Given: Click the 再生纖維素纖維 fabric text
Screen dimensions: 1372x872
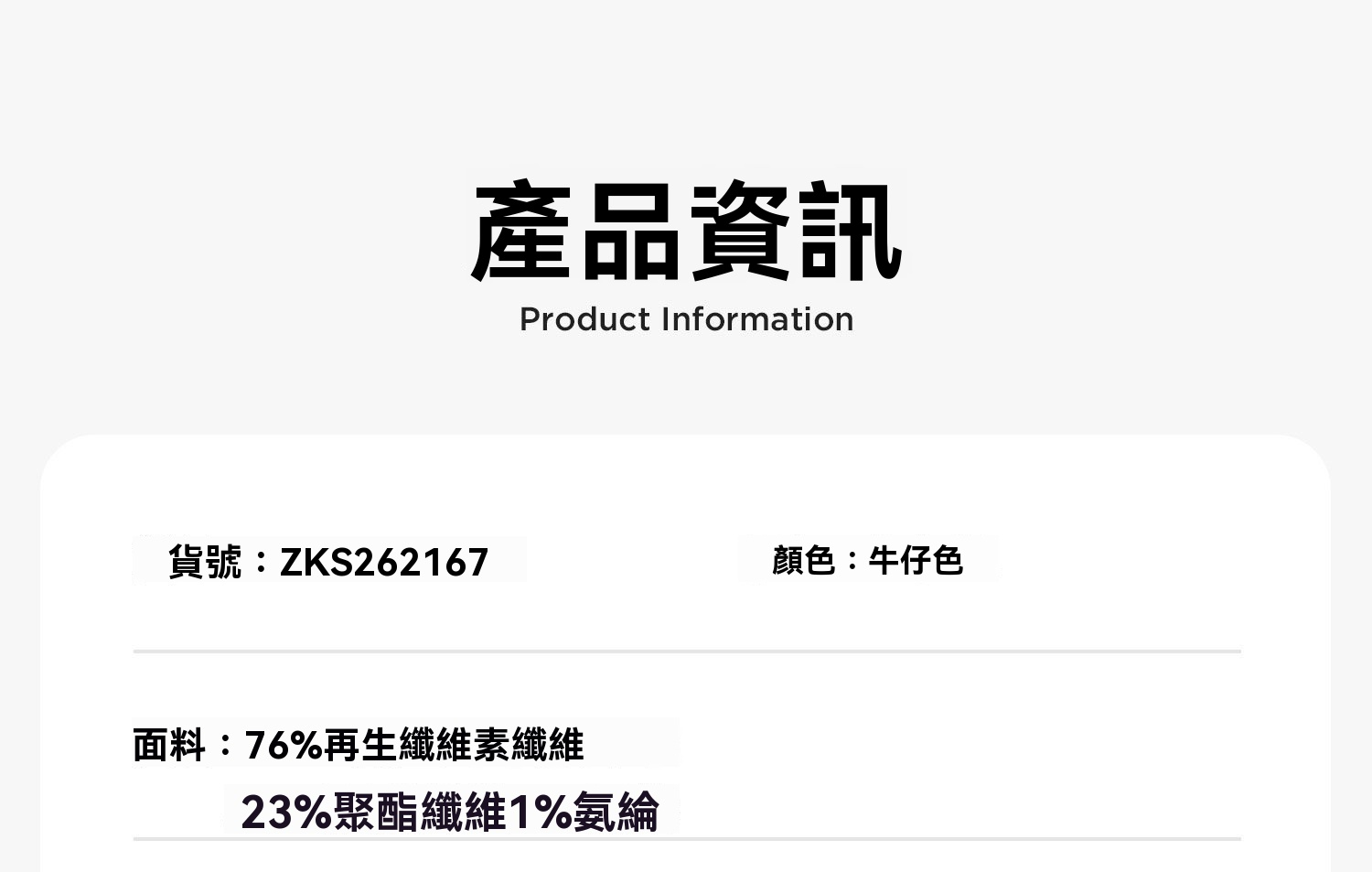Looking at the screenshot, I should [454, 745].
